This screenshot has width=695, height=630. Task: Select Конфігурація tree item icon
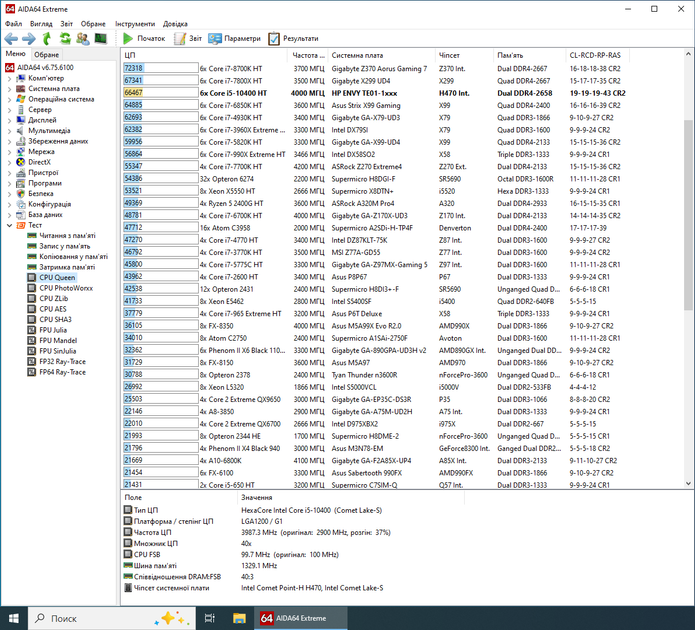[20, 204]
